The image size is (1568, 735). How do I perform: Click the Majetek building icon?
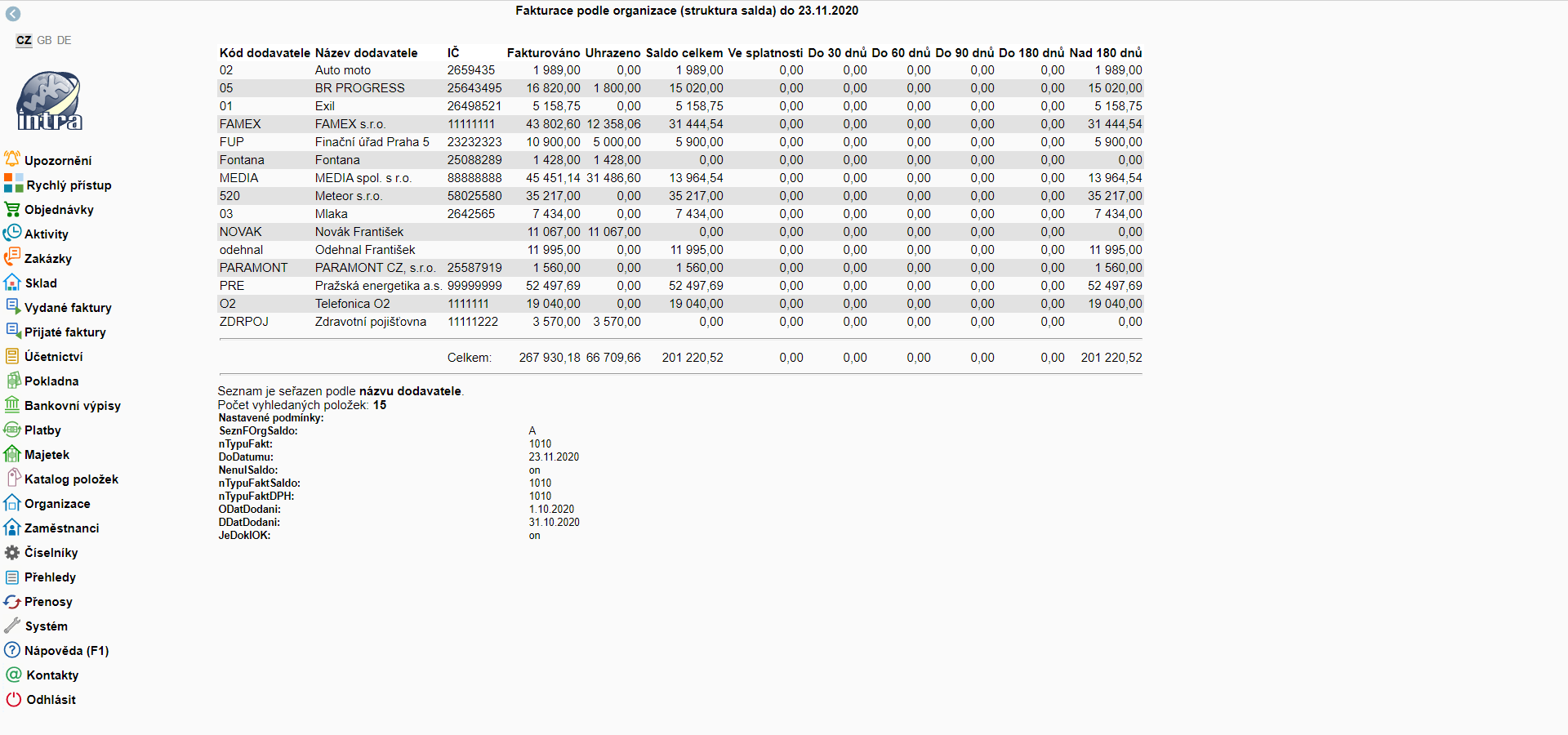pos(12,454)
